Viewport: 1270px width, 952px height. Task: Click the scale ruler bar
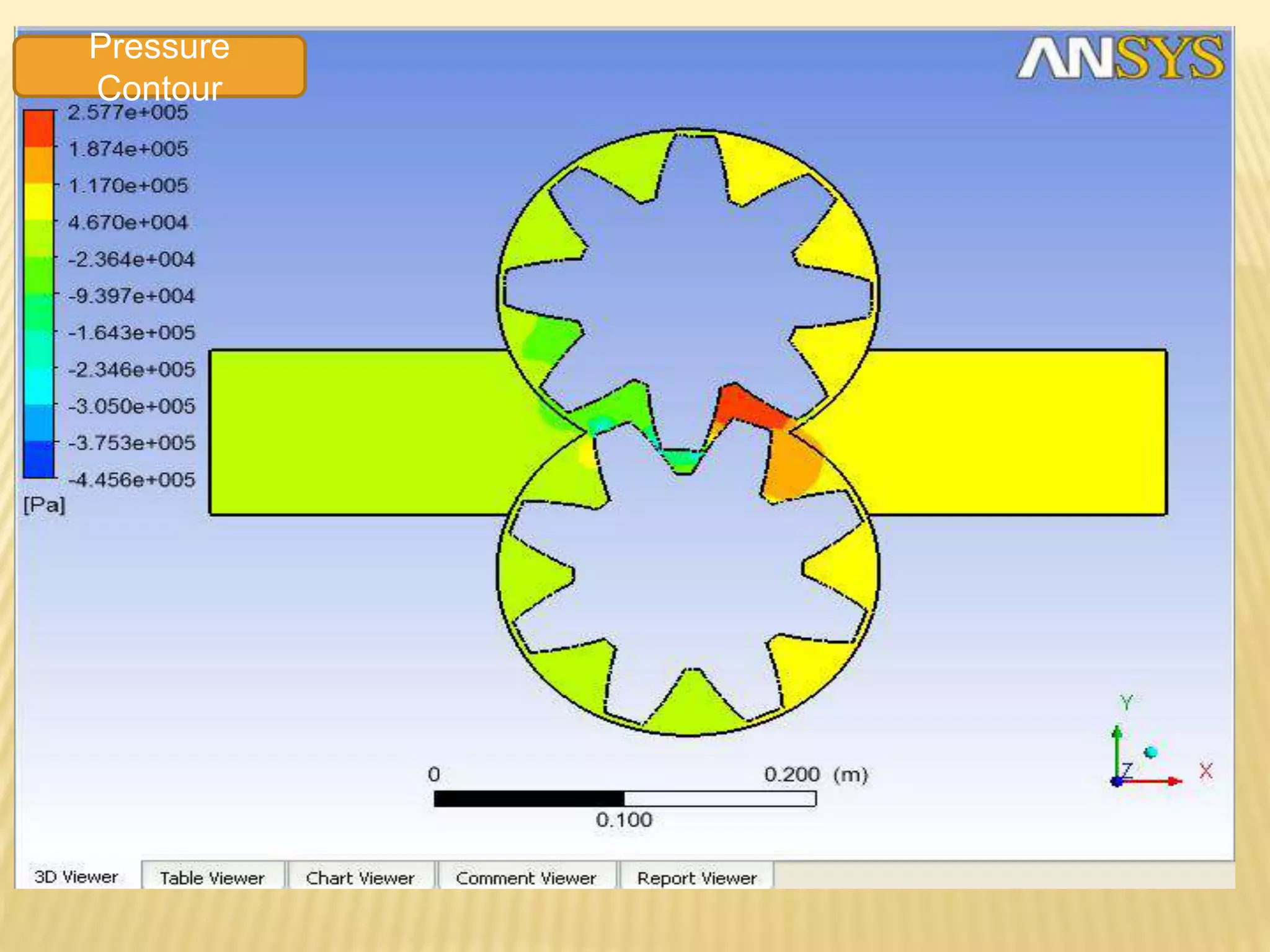[x=625, y=798]
